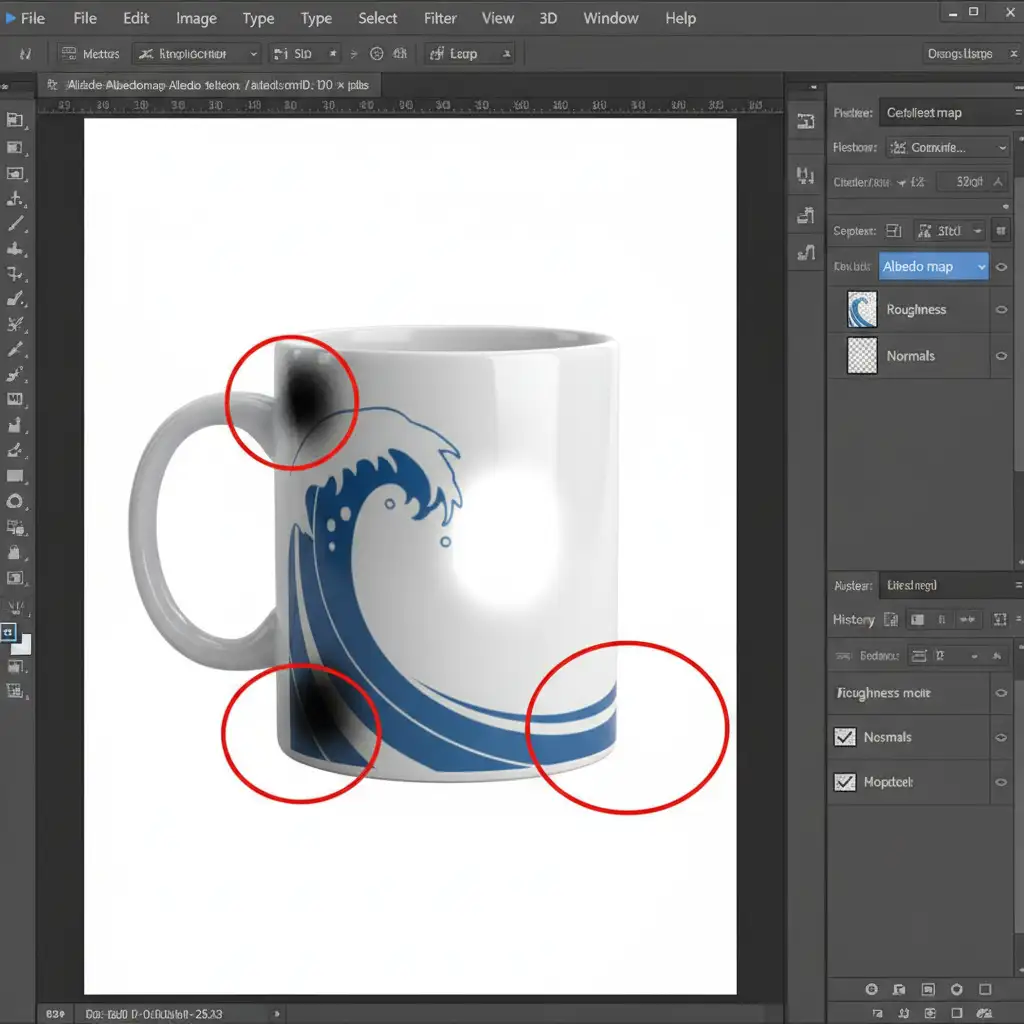The height and width of the screenshot is (1024, 1024).
Task: Click the top icon in collapsed panel strip
Action: coord(805,121)
